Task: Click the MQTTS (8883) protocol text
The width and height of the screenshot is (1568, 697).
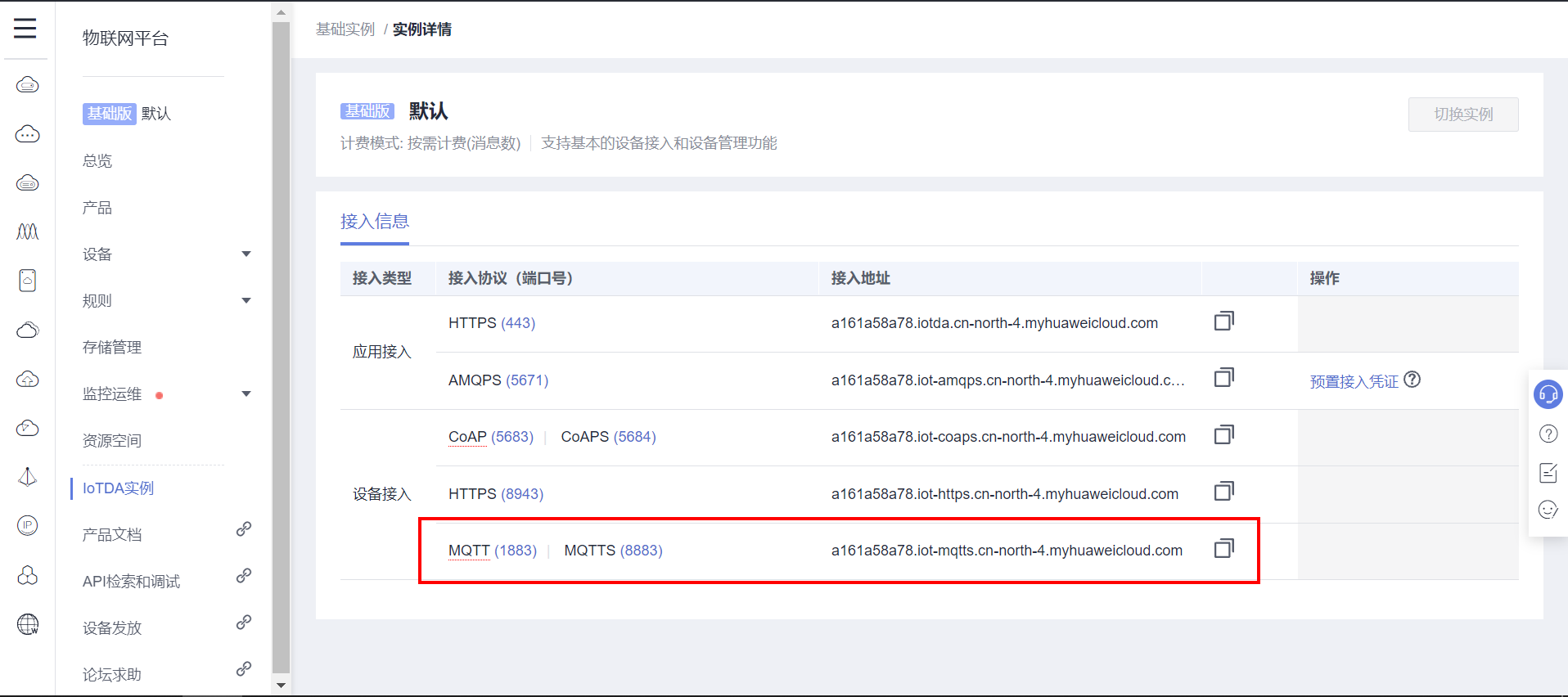Action: point(614,551)
